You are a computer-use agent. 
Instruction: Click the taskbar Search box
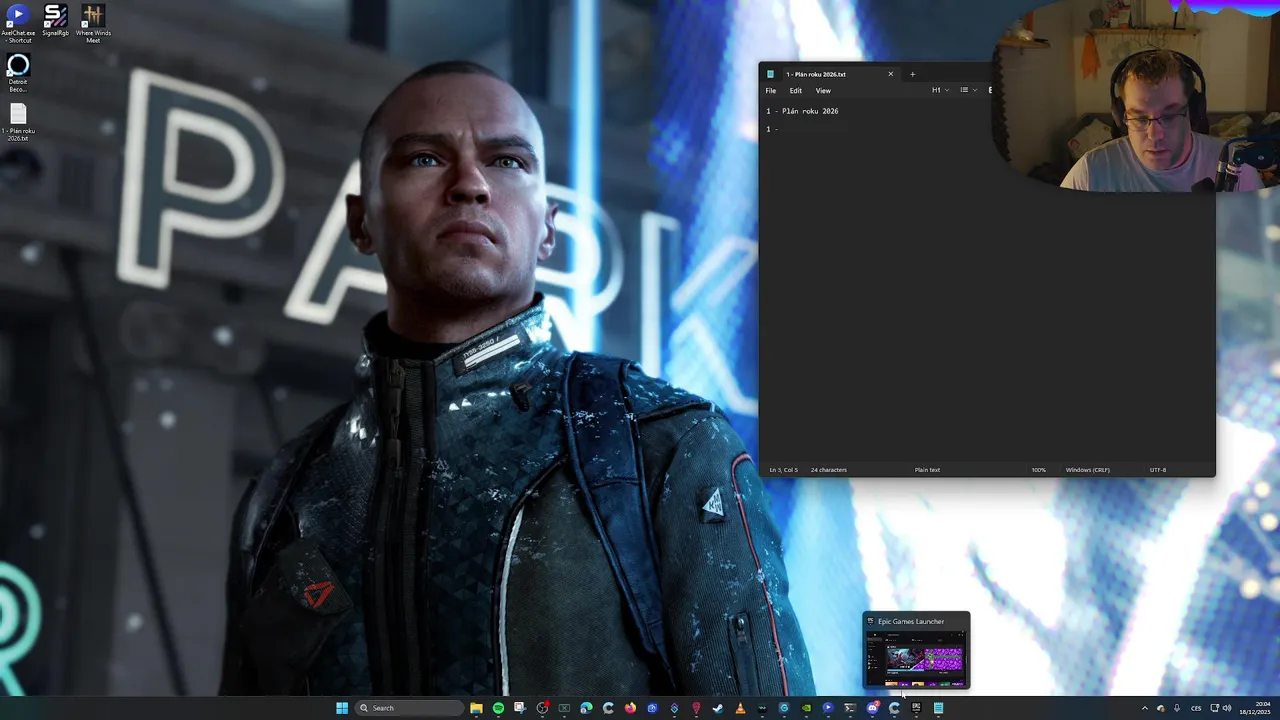pyautogui.click(x=409, y=708)
